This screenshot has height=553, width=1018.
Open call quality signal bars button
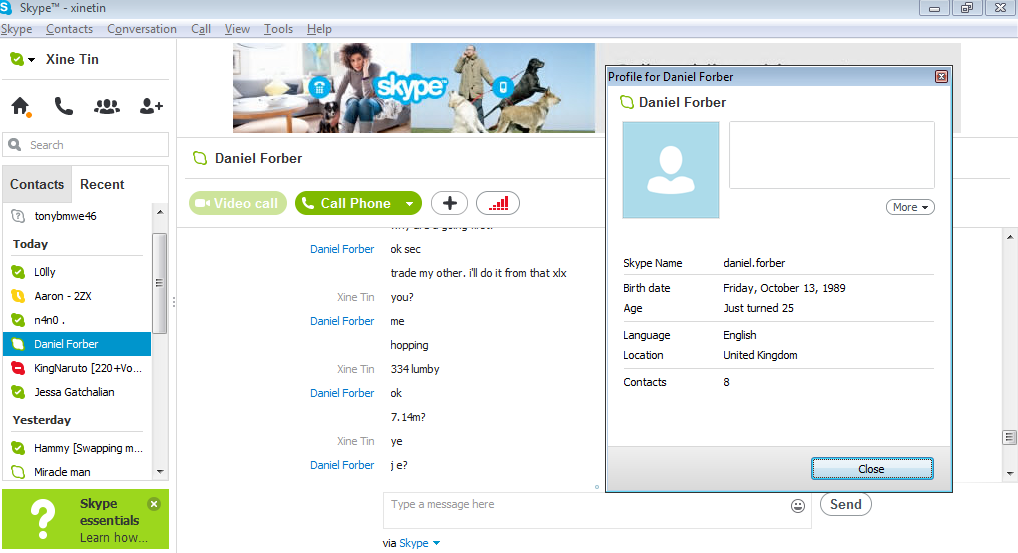(x=498, y=203)
